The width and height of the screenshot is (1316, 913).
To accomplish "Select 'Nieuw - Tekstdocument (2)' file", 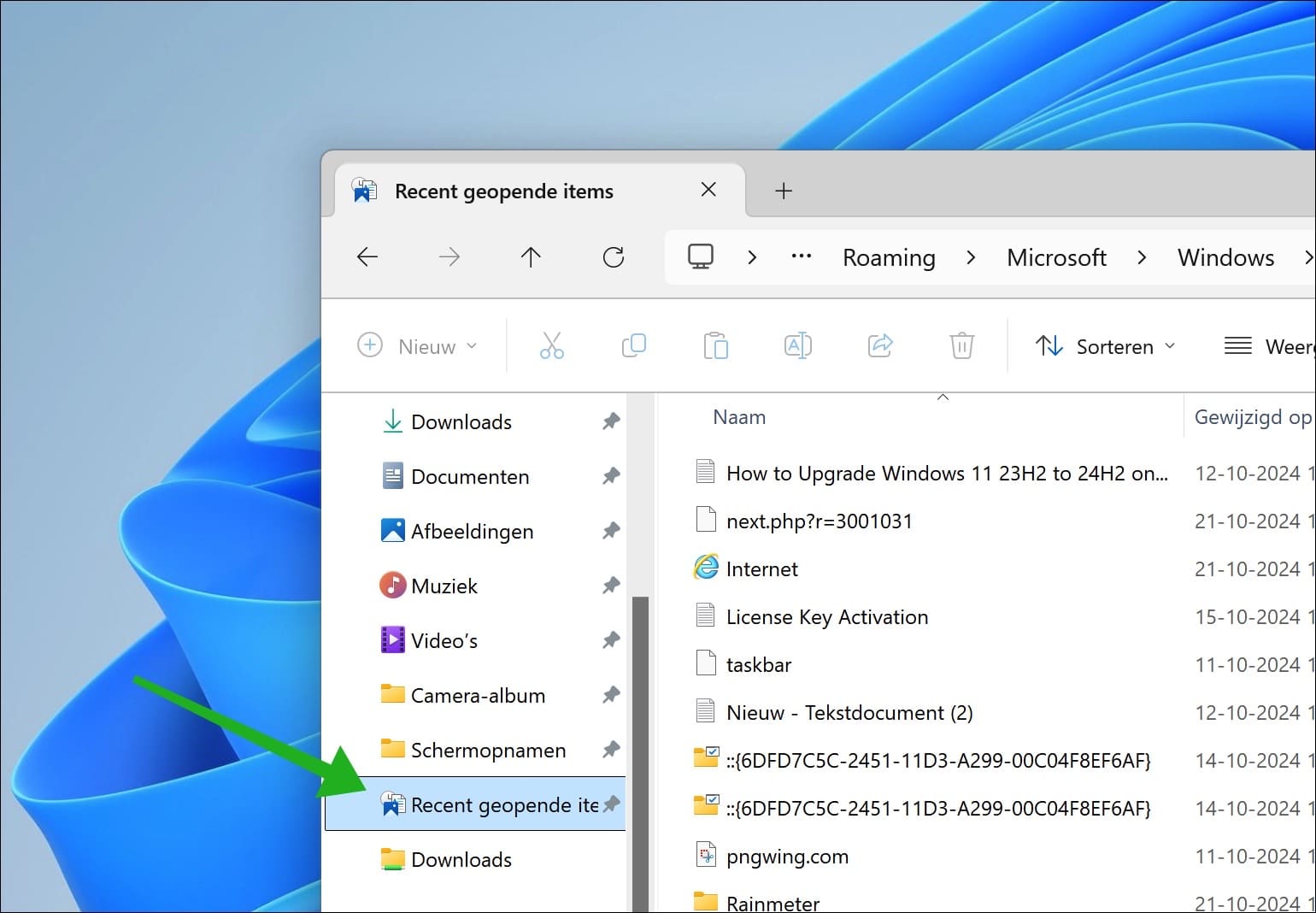I will 849,713.
